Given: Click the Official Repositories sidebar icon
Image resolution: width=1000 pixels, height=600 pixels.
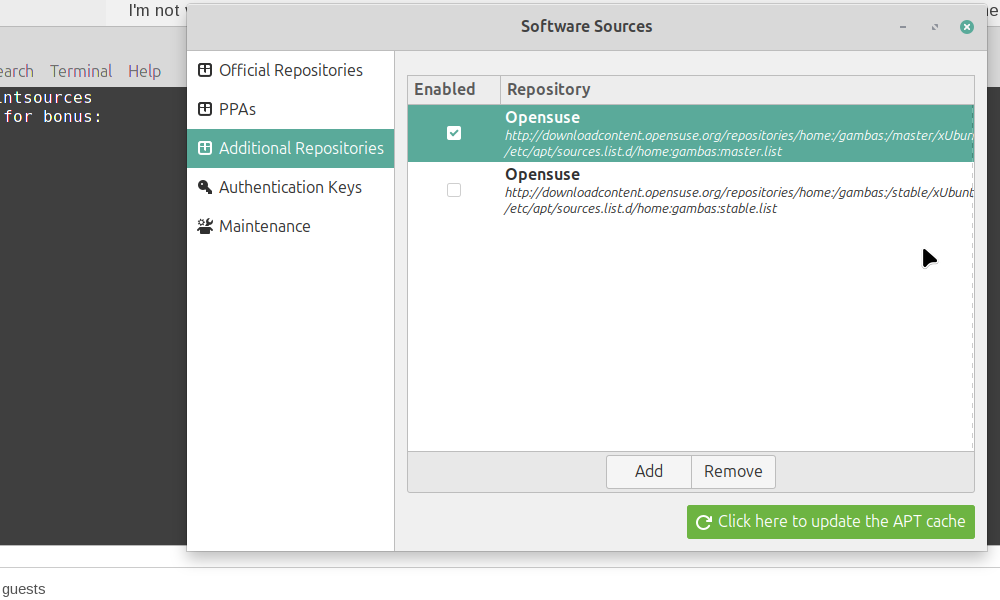Looking at the screenshot, I should tap(205, 70).
